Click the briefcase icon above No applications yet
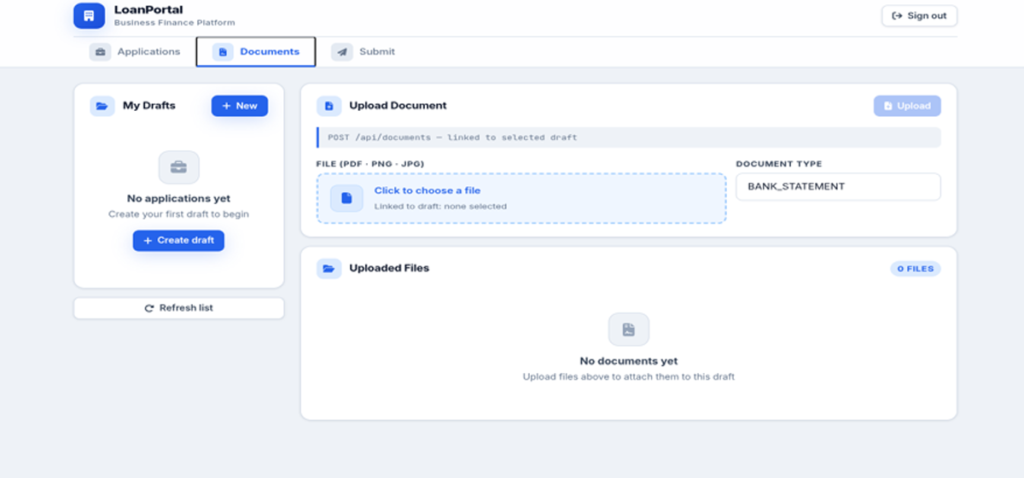 pyautogui.click(x=178, y=167)
